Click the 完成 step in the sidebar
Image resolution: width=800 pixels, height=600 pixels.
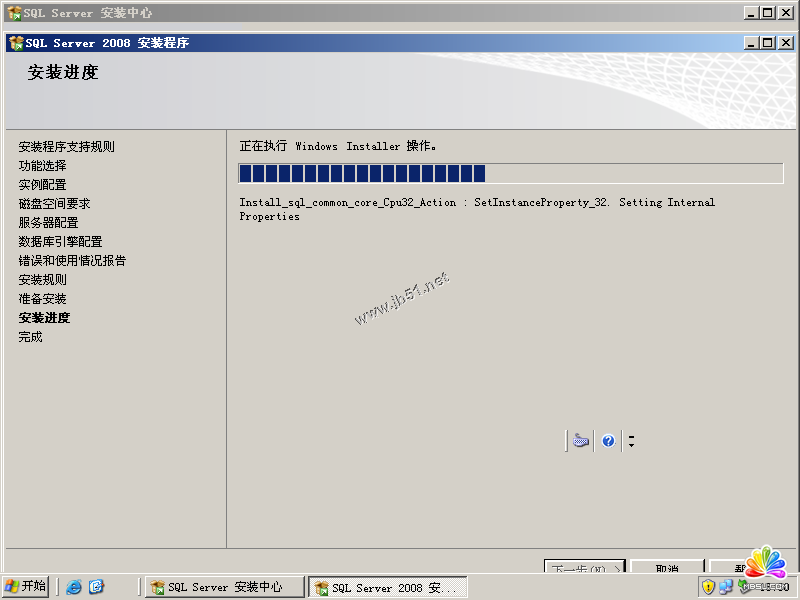click(31, 337)
